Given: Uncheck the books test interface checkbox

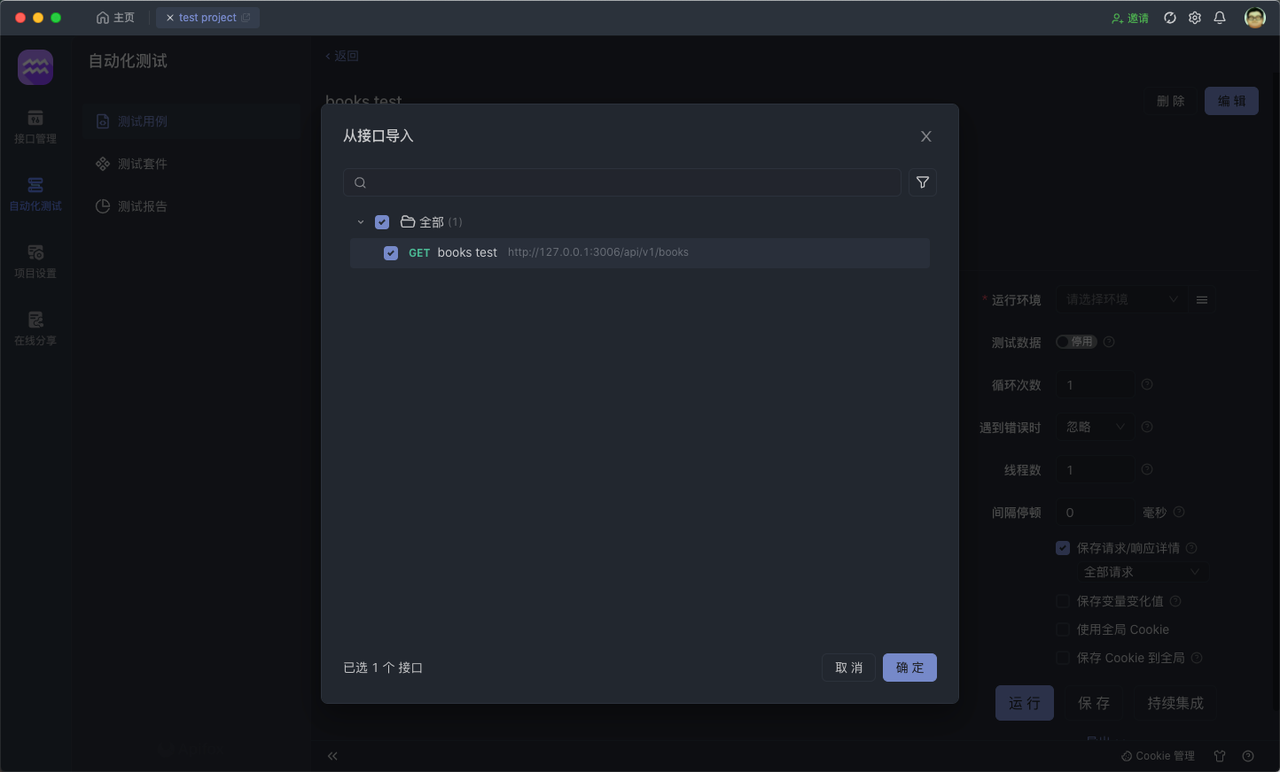Looking at the screenshot, I should (391, 253).
